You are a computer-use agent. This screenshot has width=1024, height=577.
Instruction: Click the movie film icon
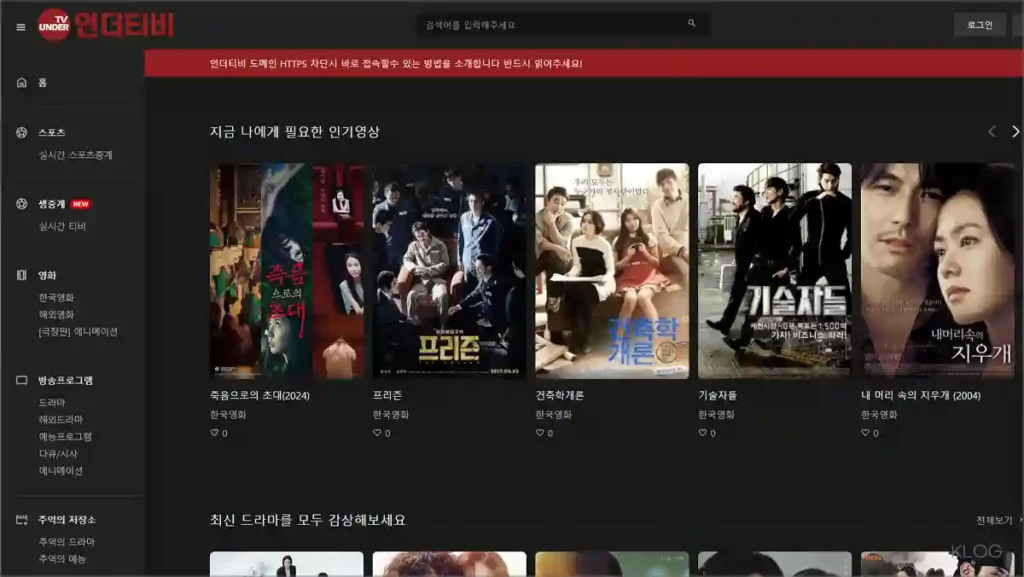click(x=22, y=275)
